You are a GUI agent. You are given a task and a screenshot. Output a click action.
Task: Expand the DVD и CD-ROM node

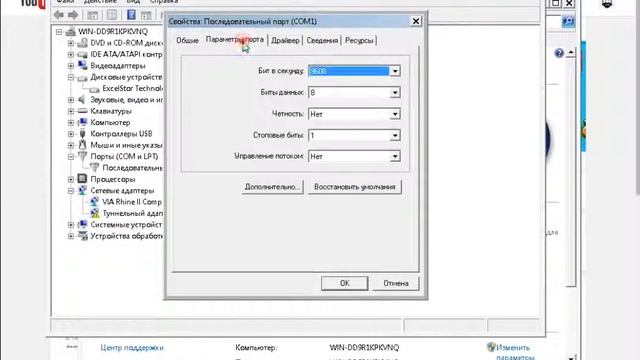pyautogui.click(x=71, y=43)
